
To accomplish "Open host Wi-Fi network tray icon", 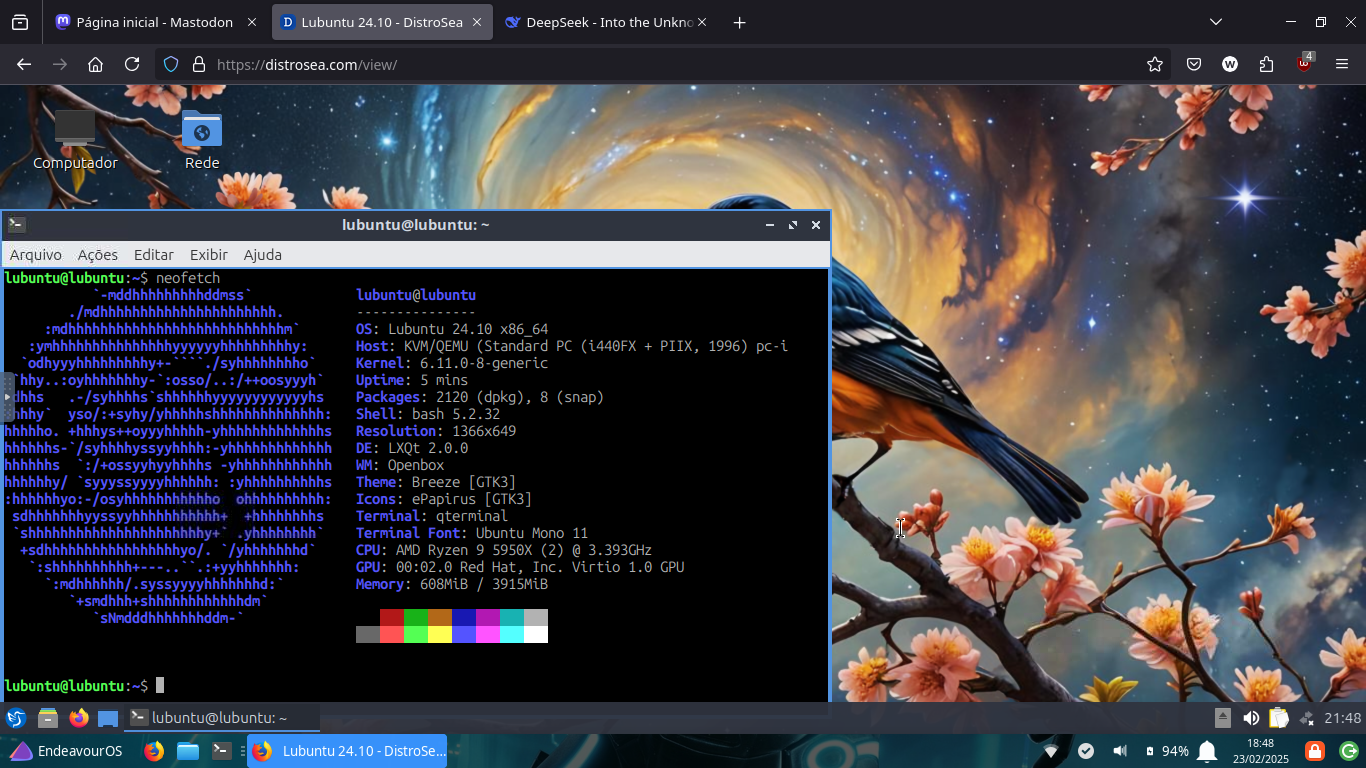I will pyautogui.click(x=1051, y=751).
